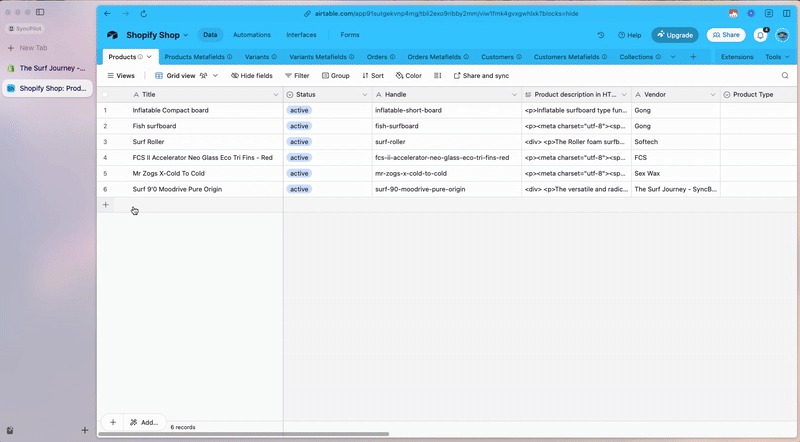Image resolution: width=800 pixels, height=442 pixels.
Task: Expand the Grid view options chevron
Action: pyautogui.click(x=215, y=76)
